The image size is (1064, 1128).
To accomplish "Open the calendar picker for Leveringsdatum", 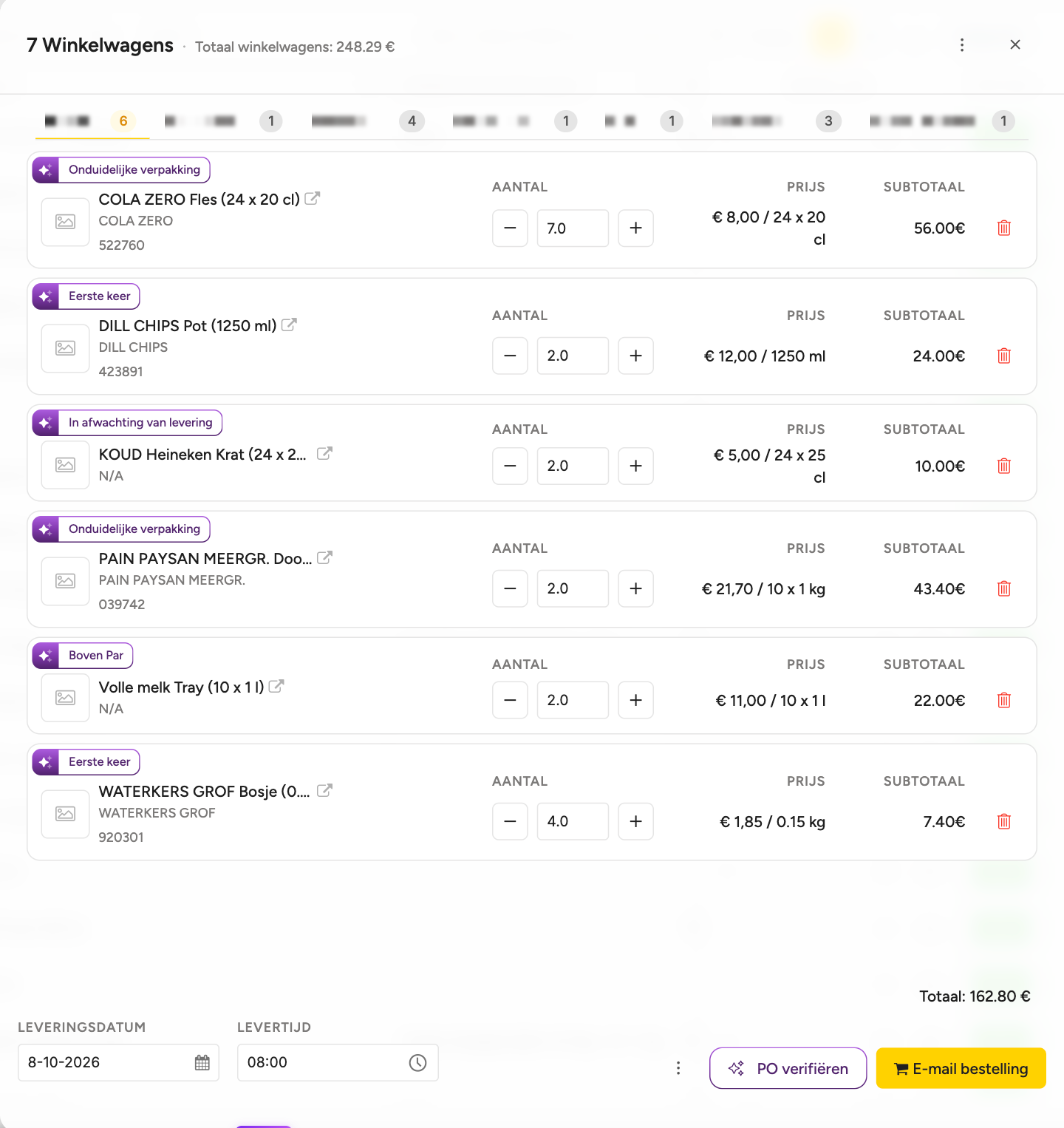I will pos(202,1063).
